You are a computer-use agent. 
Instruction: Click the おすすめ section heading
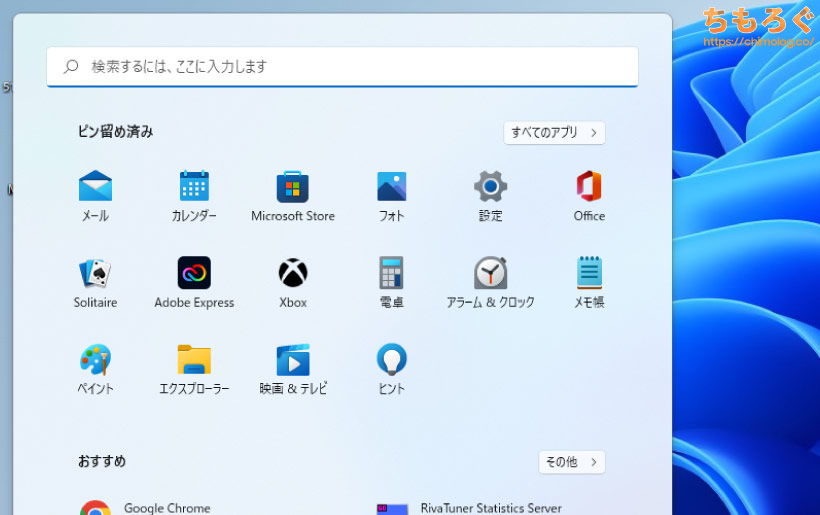point(102,461)
